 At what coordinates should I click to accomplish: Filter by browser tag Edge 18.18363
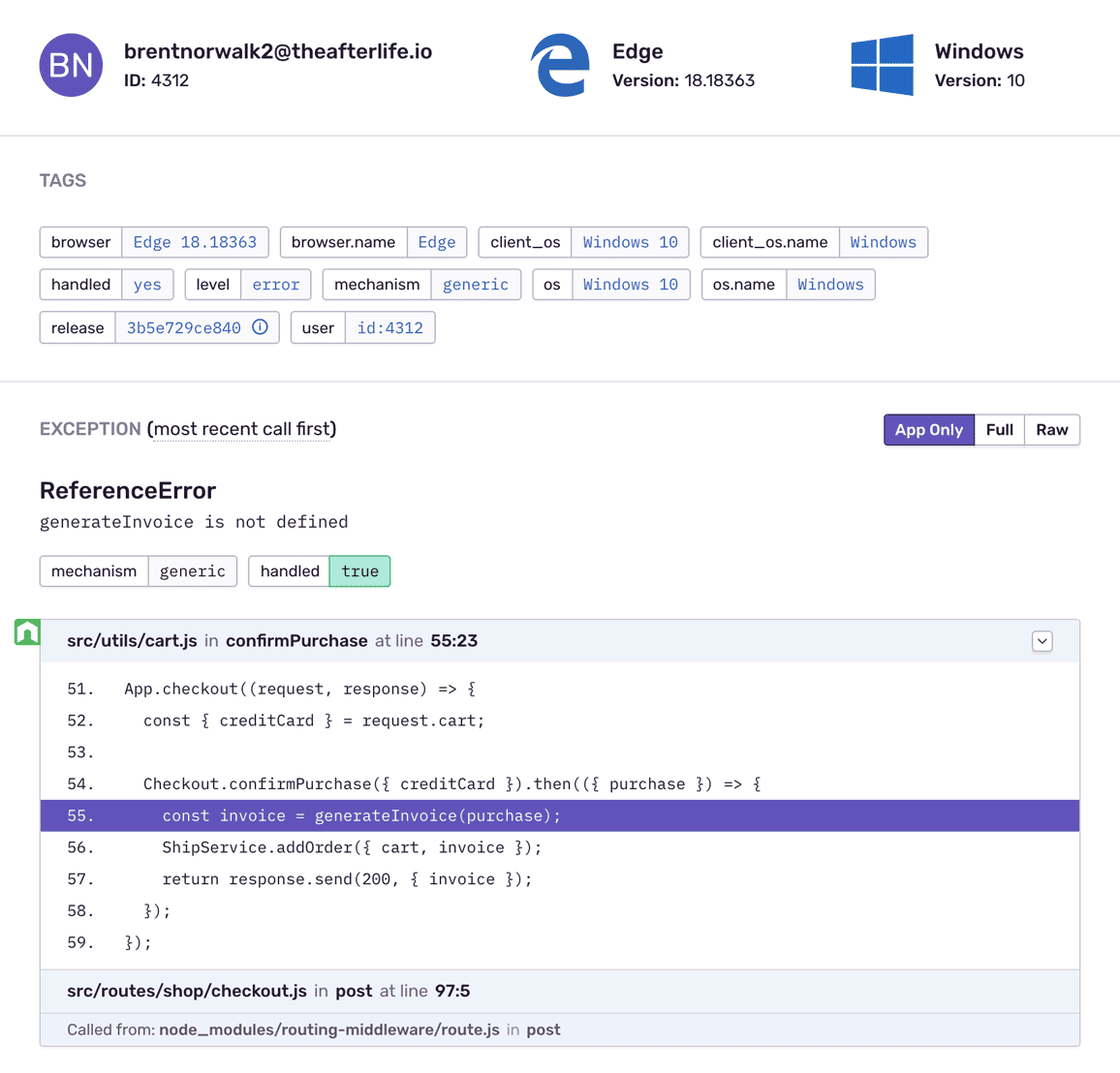pyautogui.click(x=195, y=242)
